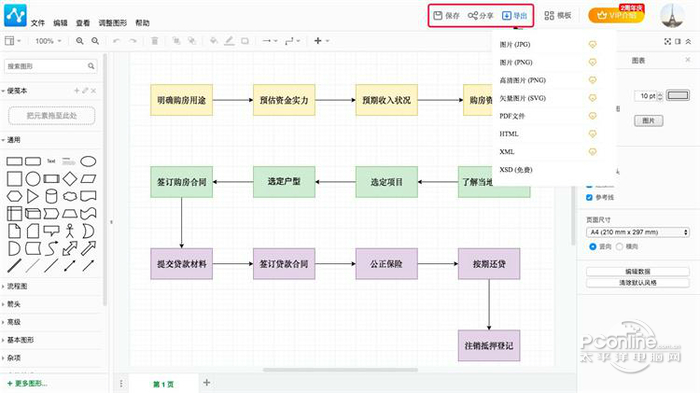The height and width of the screenshot is (393, 700).
Task: Open the insert plus dropdown
Action: pyautogui.click(x=321, y=41)
